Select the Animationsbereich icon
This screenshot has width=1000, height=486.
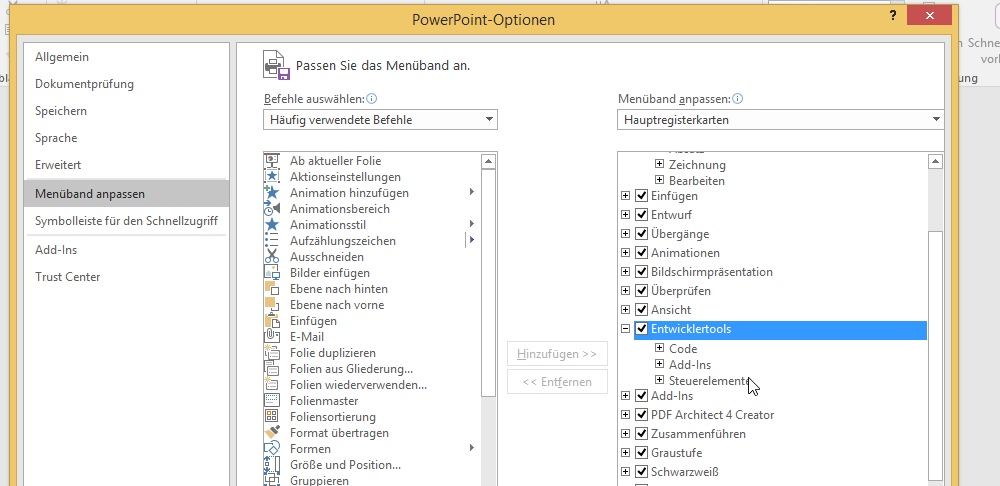click(x=272, y=209)
